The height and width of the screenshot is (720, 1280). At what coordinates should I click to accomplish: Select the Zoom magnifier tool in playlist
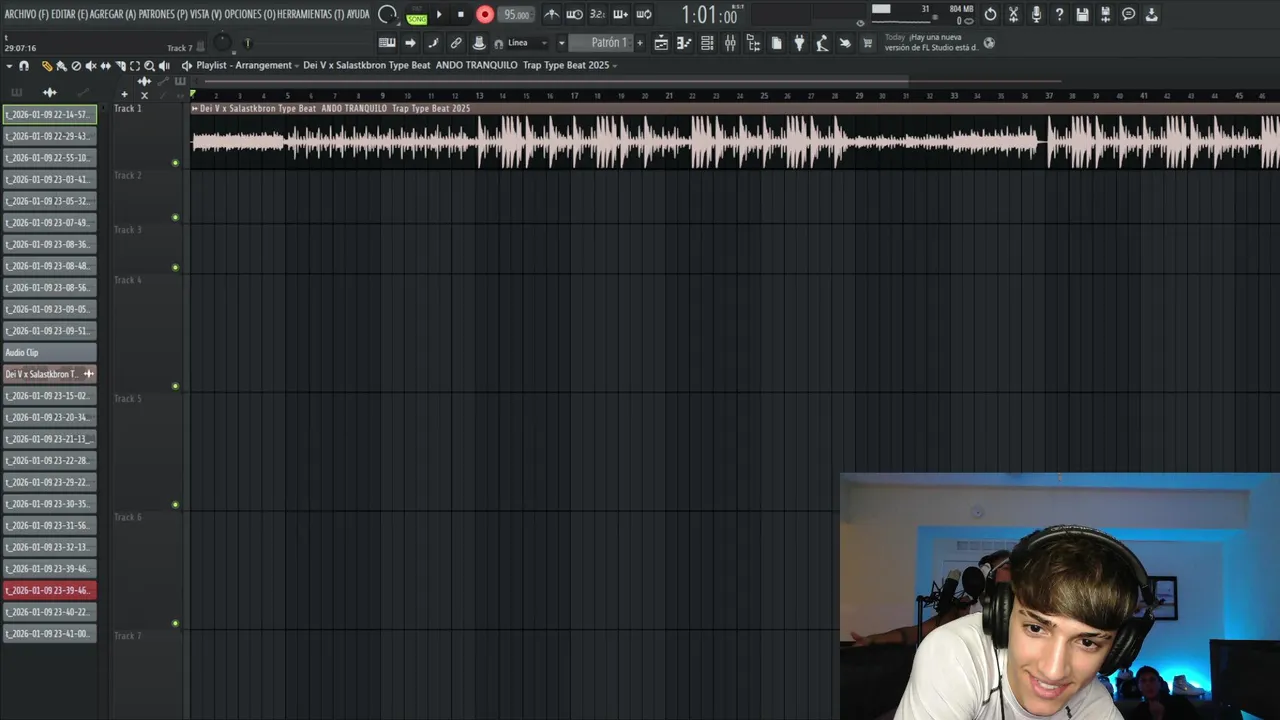point(149,66)
